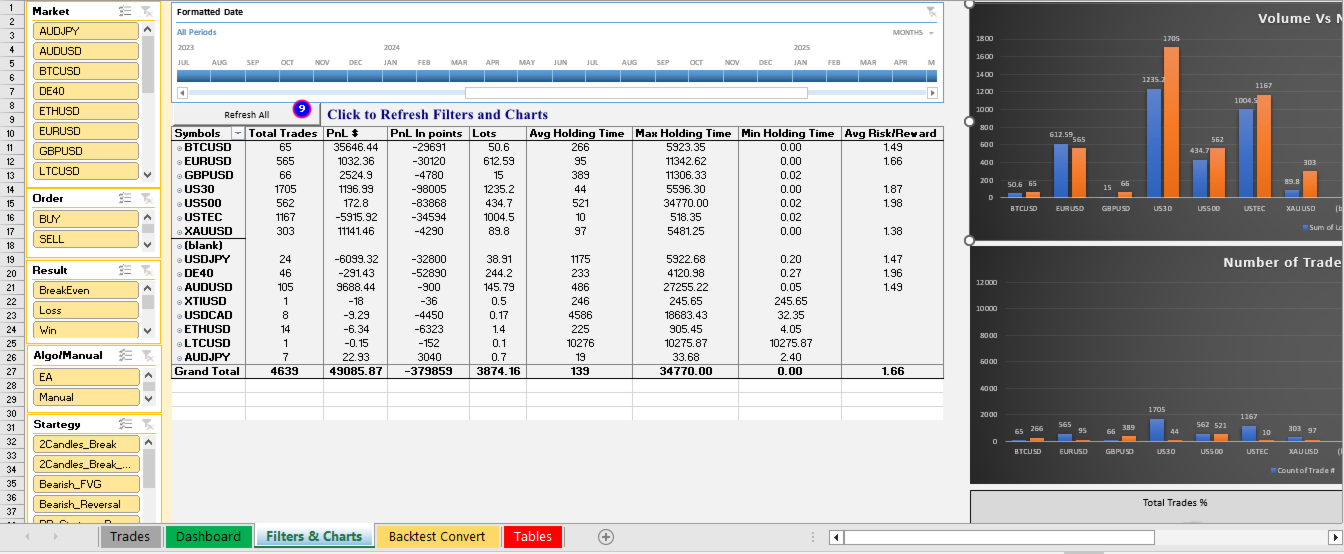Toggle SELL in the Order slicer
1344x554 pixels.
coord(86,239)
